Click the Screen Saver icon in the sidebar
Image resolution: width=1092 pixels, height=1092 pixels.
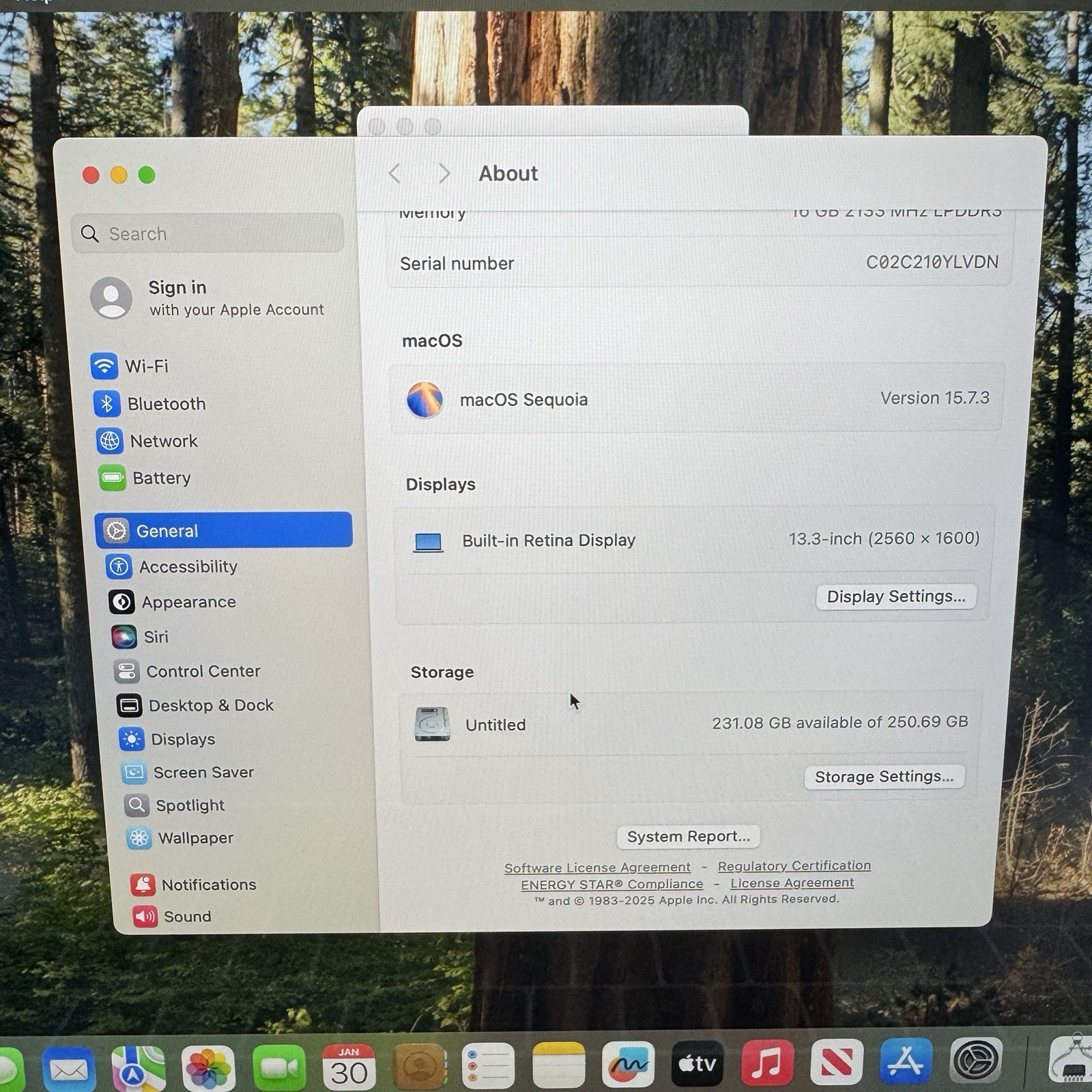pos(134,773)
